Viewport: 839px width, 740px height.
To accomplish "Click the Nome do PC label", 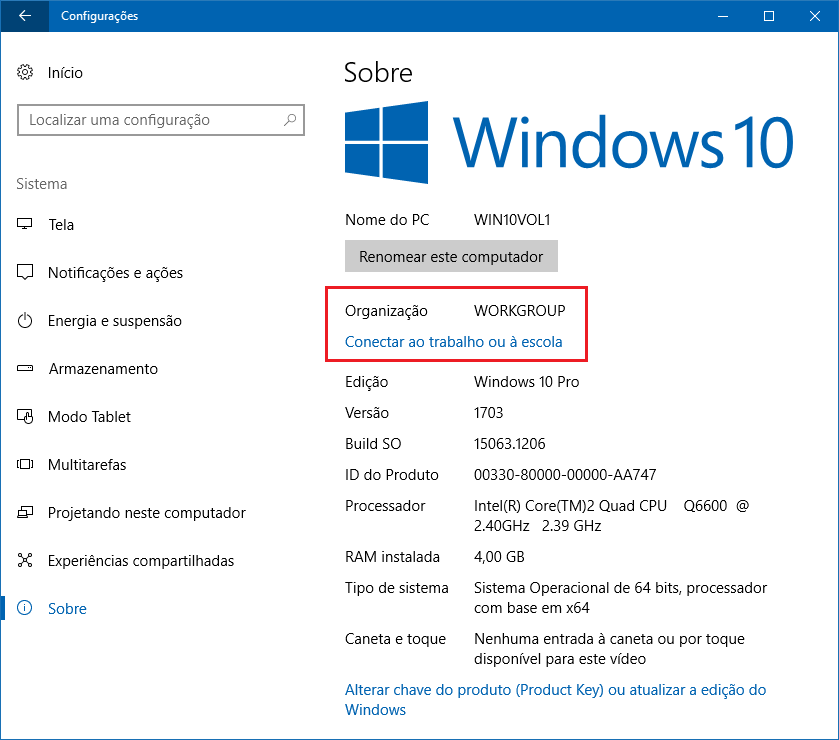I will [387, 220].
